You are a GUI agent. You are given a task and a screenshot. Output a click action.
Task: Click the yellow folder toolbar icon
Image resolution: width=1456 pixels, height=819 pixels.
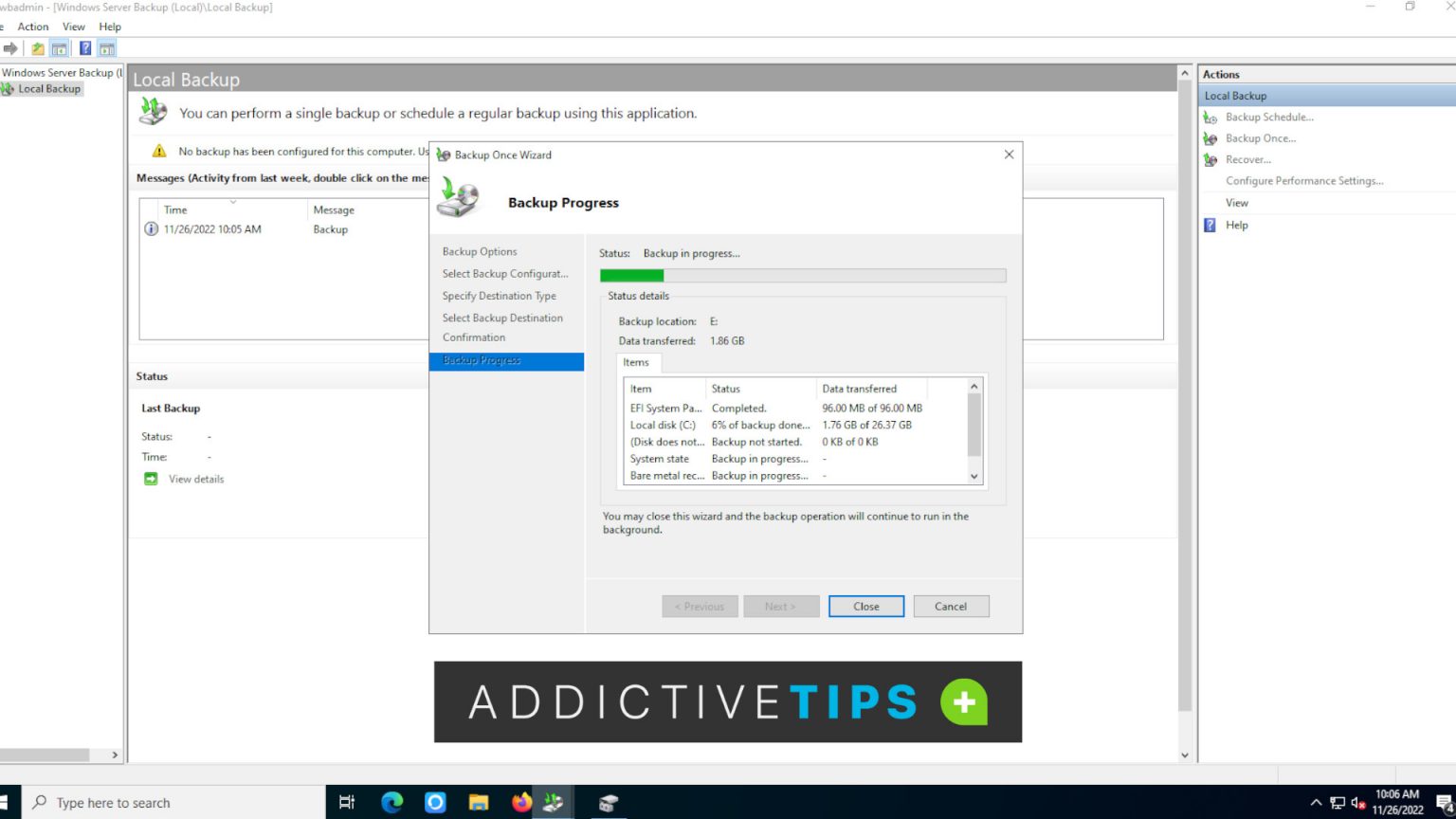[37, 47]
